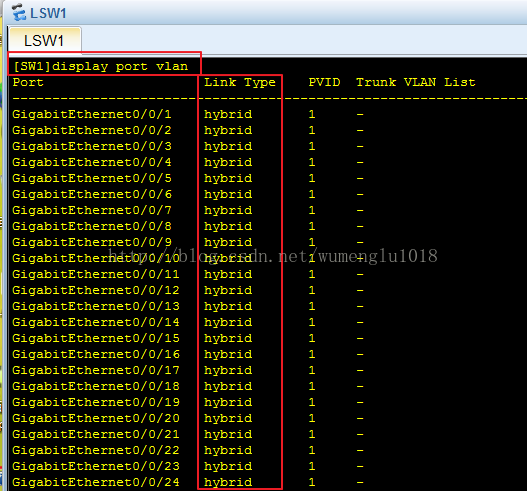Click PVID value 1 for GigabitEthernet0/0/15

(312, 338)
